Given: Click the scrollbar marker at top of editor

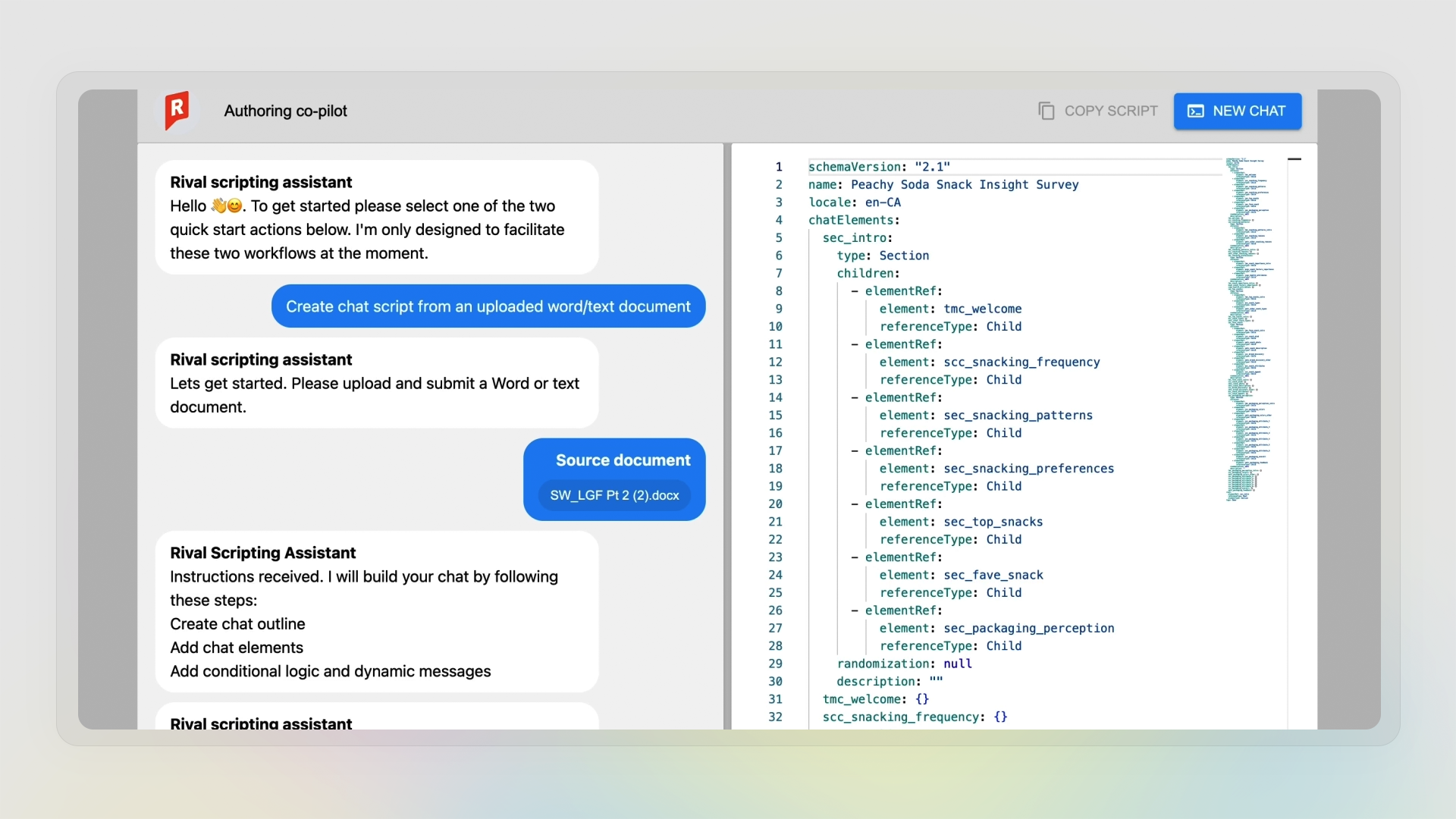Looking at the screenshot, I should pos(1294,159).
